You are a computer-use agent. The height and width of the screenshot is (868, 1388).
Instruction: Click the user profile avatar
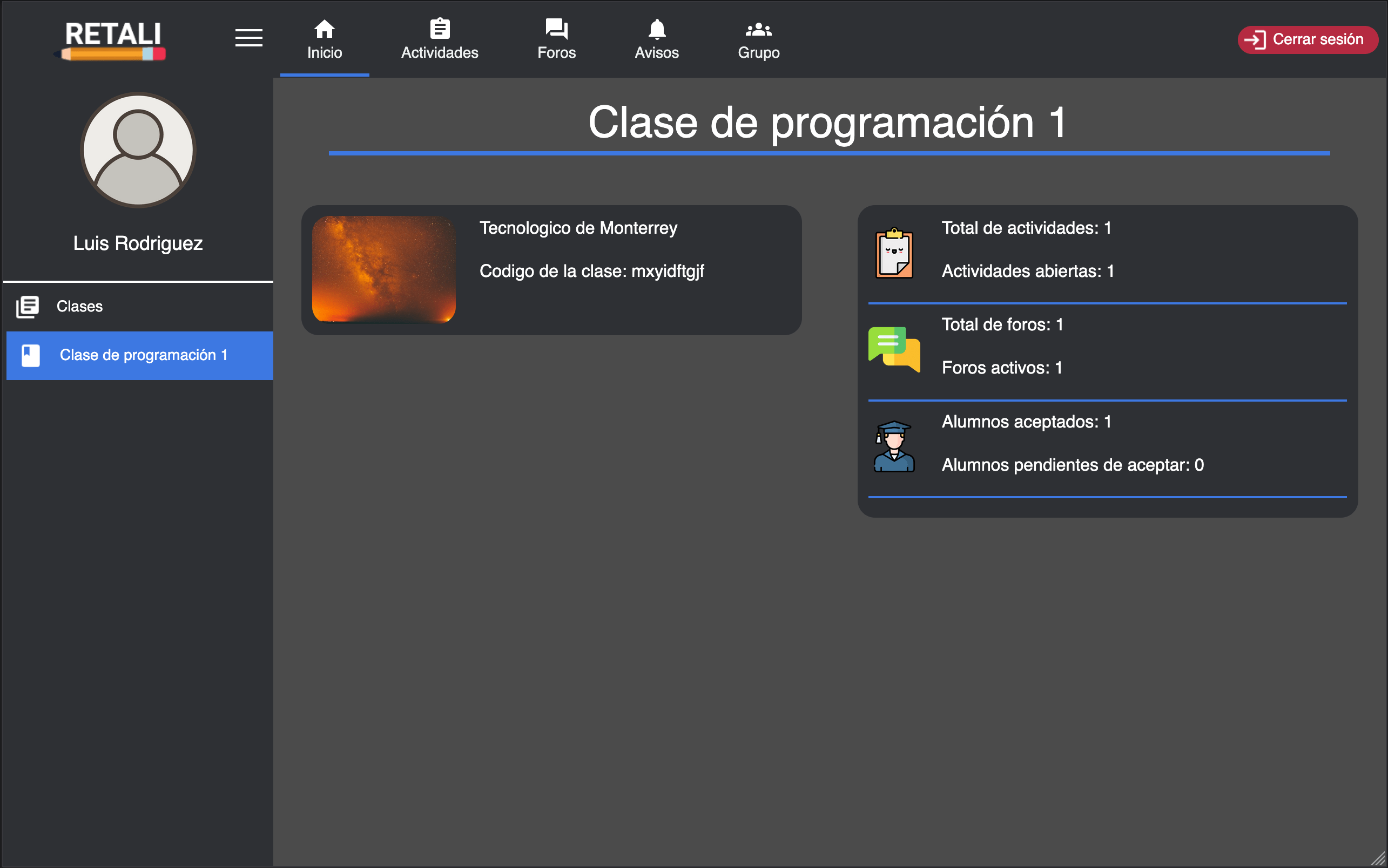[138, 151]
